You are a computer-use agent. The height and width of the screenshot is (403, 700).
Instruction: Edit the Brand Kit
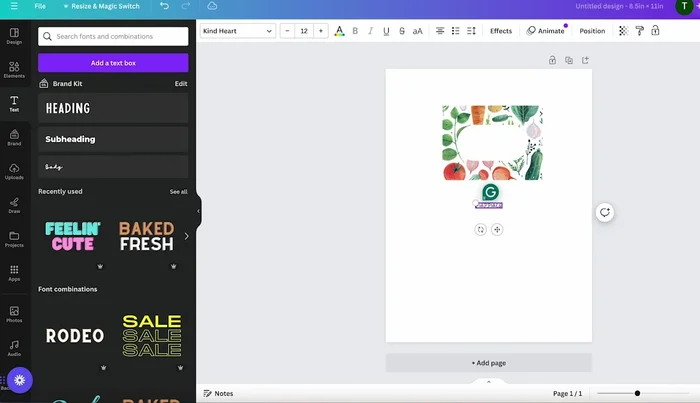point(181,83)
